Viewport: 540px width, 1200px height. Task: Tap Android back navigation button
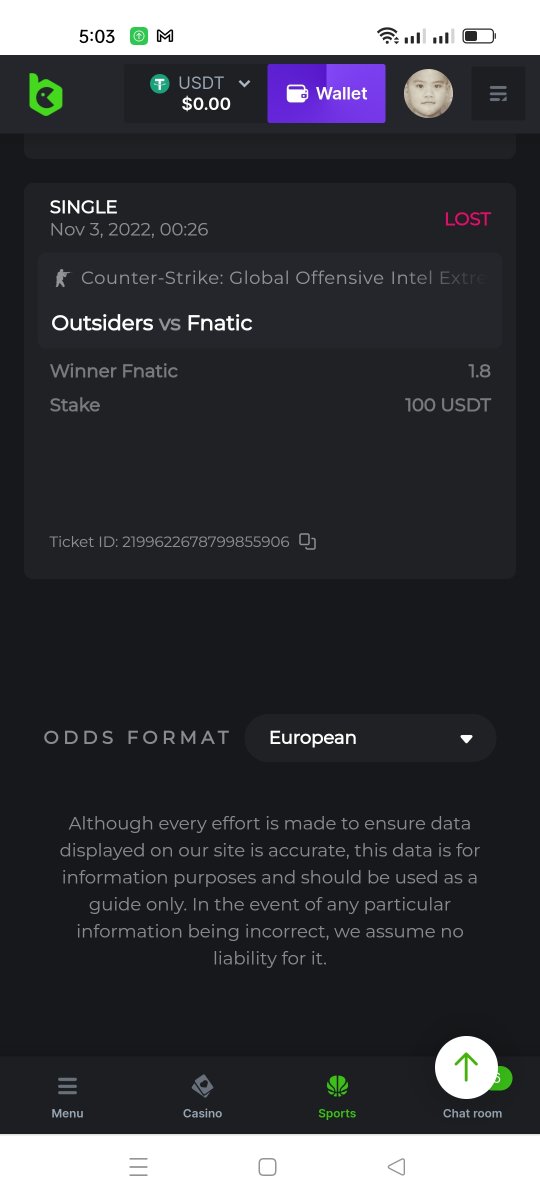click(396, 1166)
